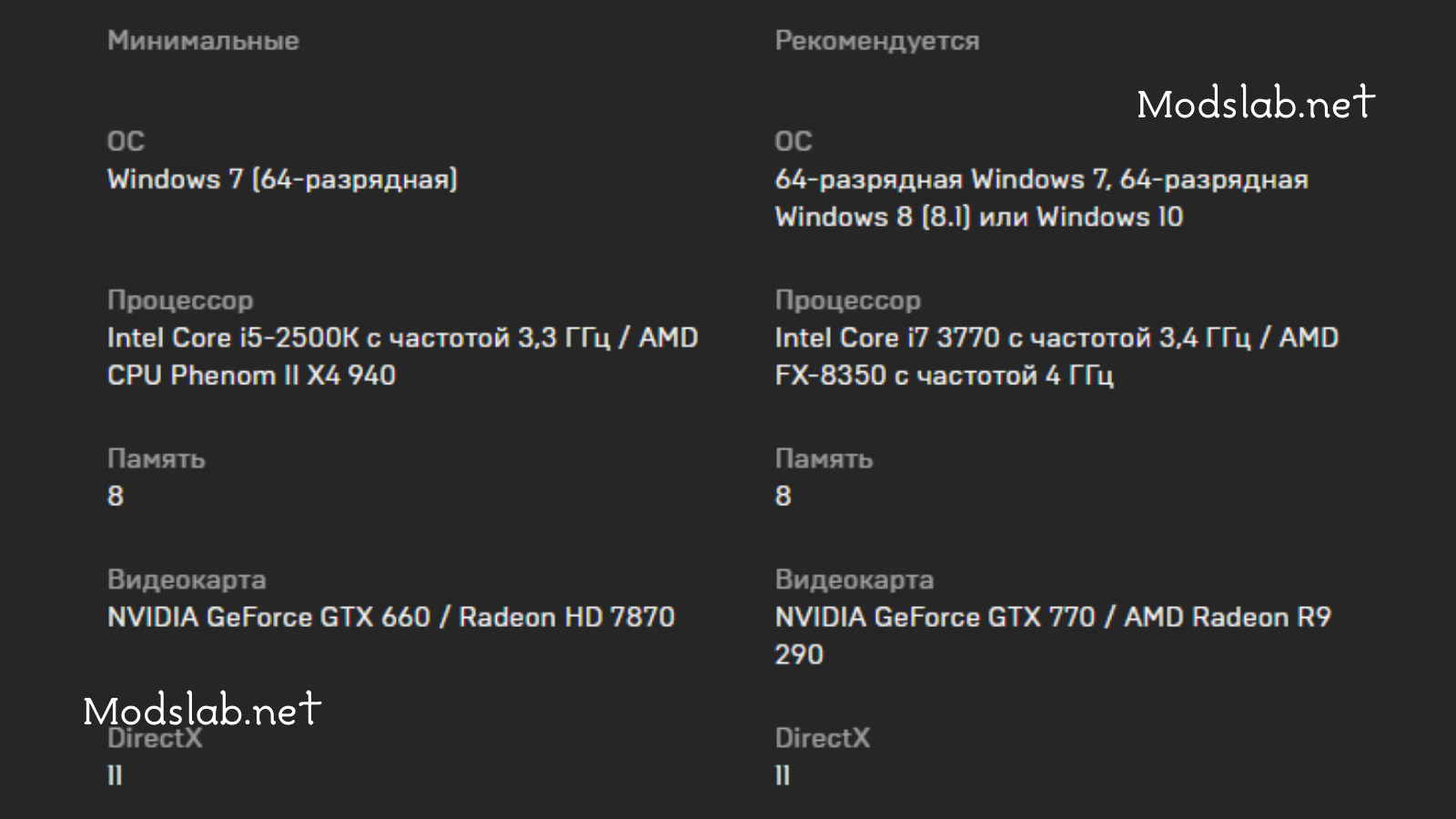
Task: Click the Windows 8 (8.1) или Windows 10 line
Action: click(x=978, y=217)
